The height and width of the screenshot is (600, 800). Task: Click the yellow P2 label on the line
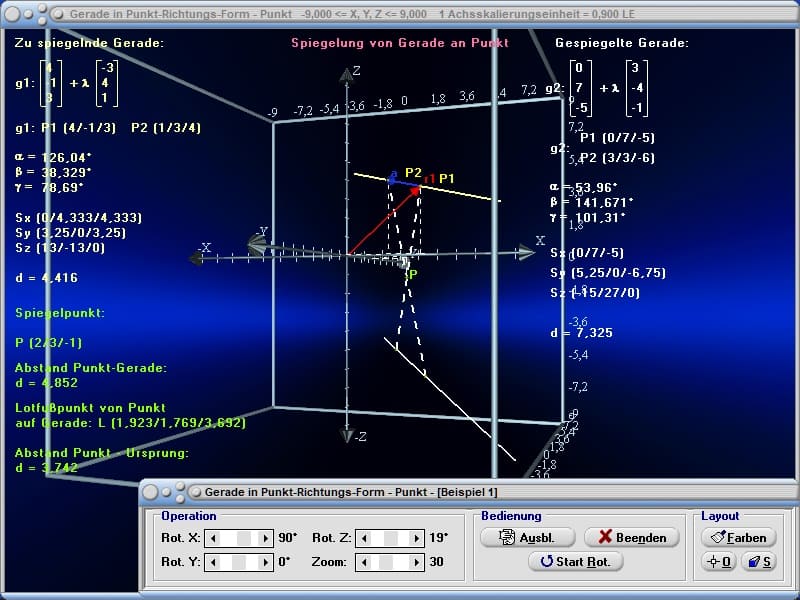pyautogui.click(x=413, y=172)
